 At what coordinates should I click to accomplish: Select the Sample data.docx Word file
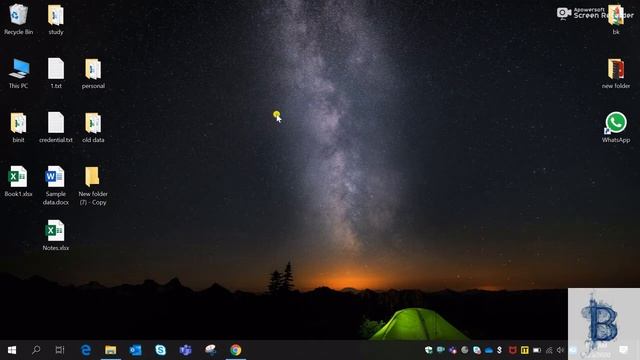click(x=56, y=185)
